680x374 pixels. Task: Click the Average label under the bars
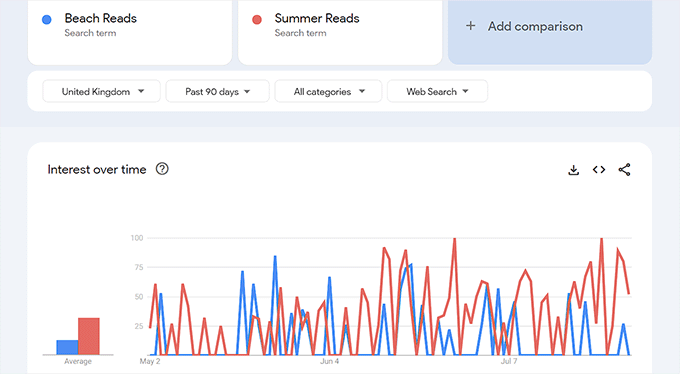click(78, 361)
